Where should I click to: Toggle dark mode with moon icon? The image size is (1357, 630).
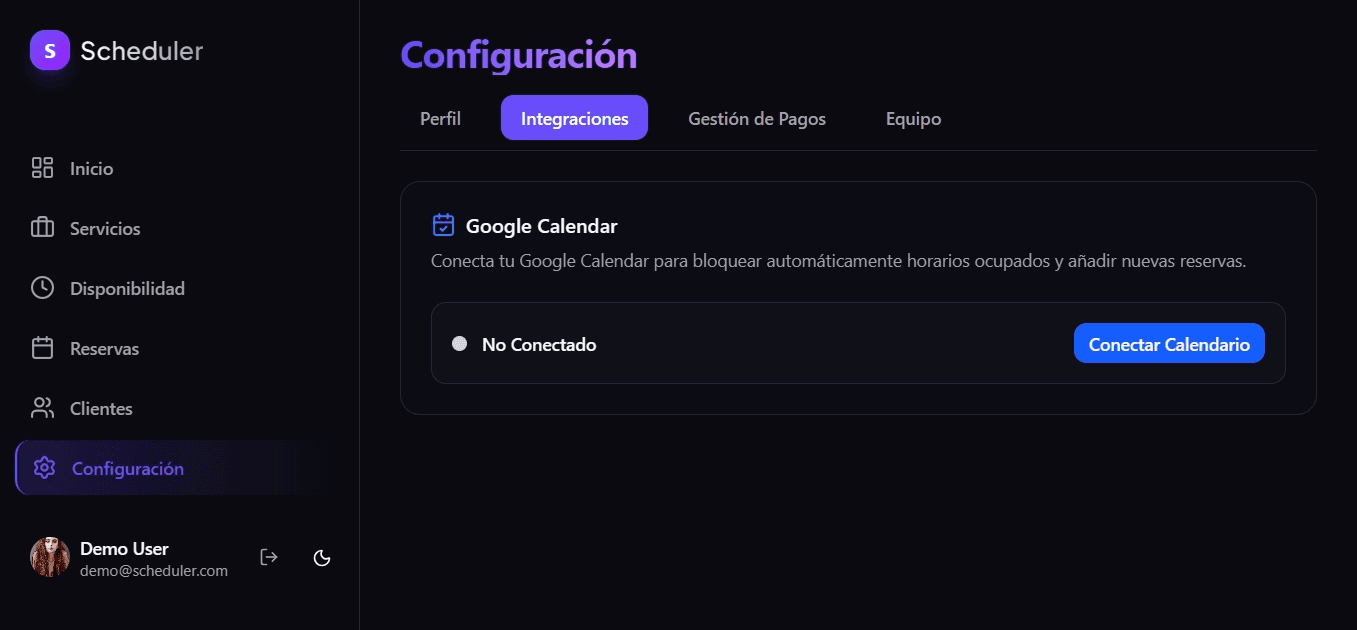[x=322, y=557]
